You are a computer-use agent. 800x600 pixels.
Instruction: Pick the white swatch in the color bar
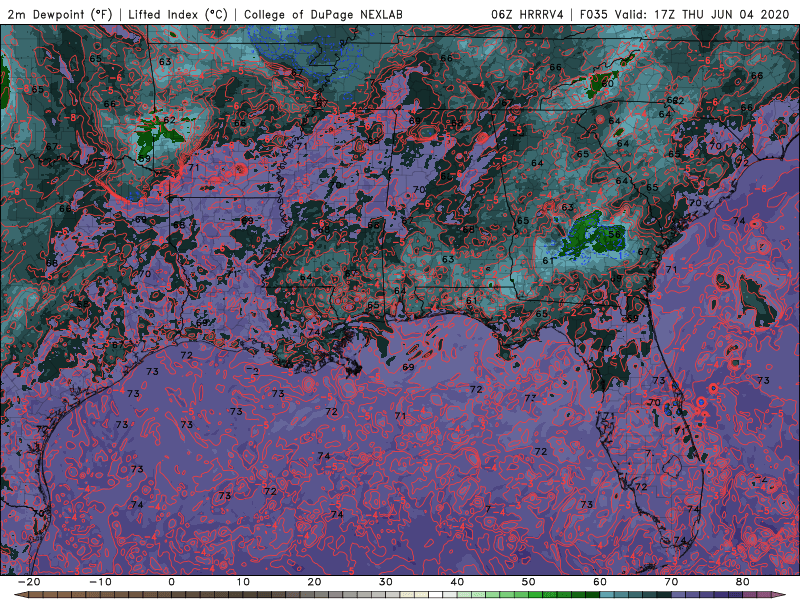click(435, 594)
